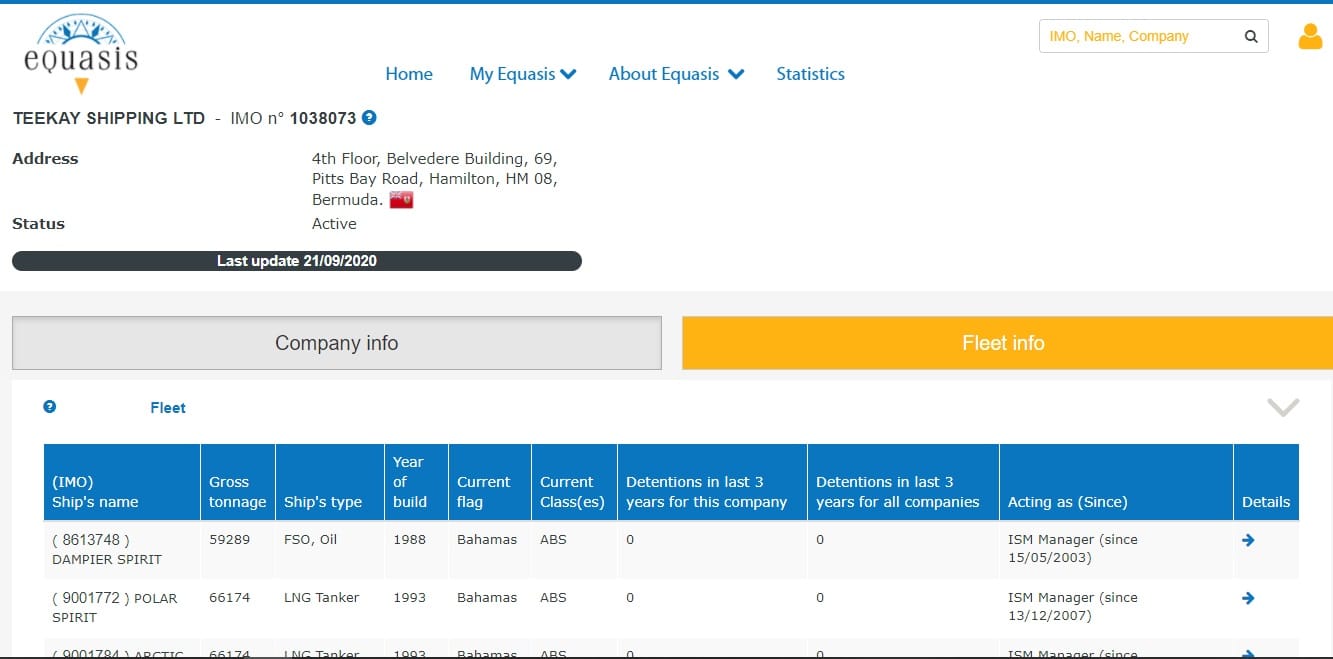Click the help icon beside Fleet
Screen dimensions: 1333x659
(x=50, y=407)
